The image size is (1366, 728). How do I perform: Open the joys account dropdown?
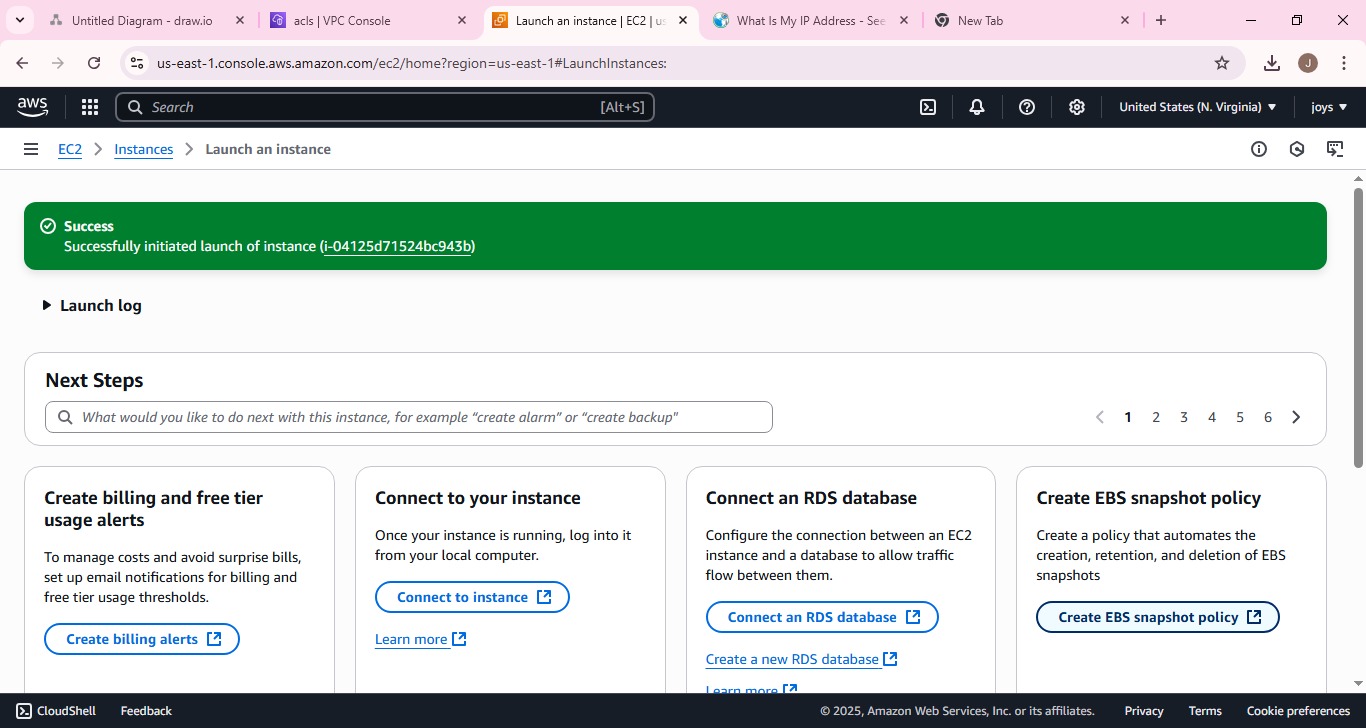[1329, 107]
